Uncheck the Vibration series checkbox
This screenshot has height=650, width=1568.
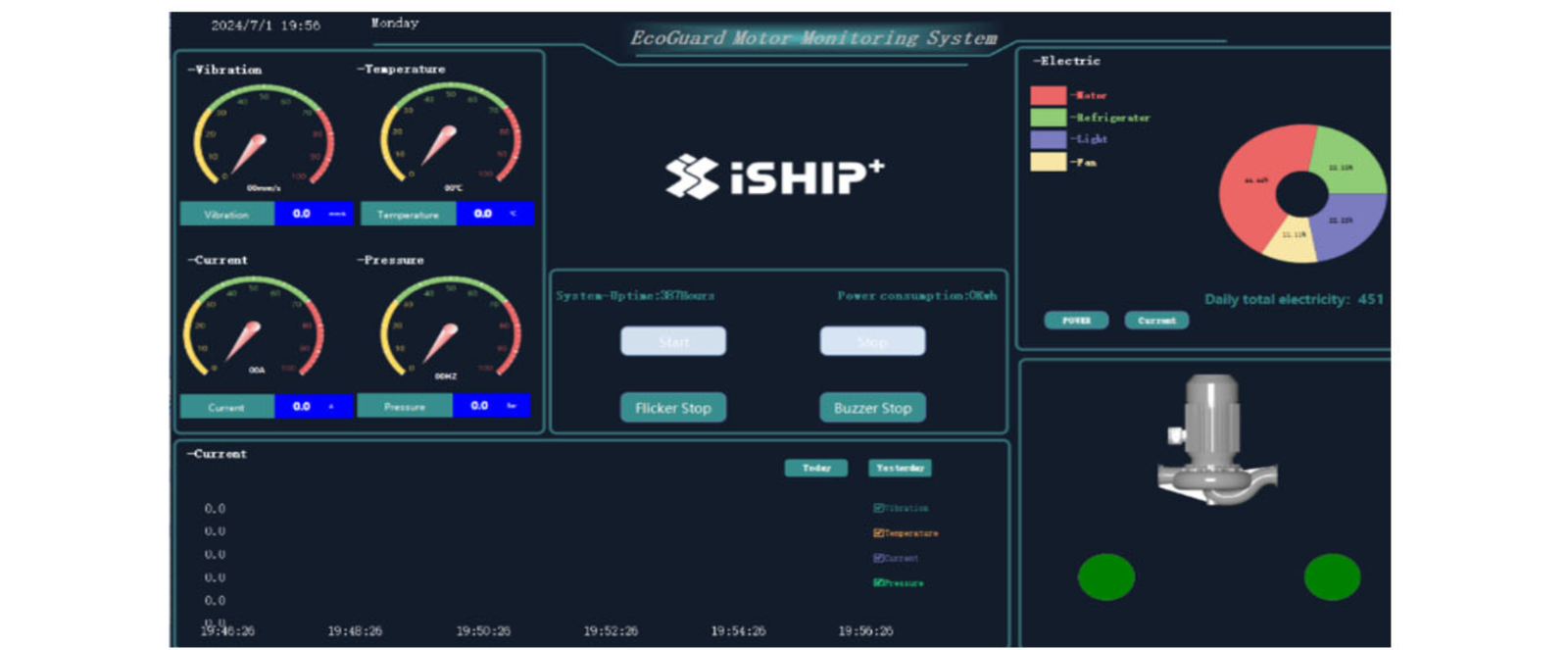[x=878, y=508]
